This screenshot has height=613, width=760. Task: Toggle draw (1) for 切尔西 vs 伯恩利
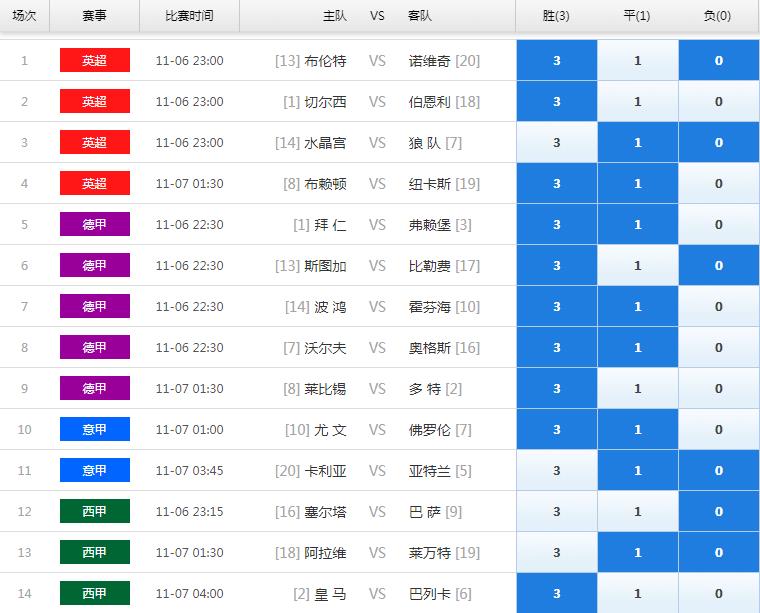pos(638,101)
